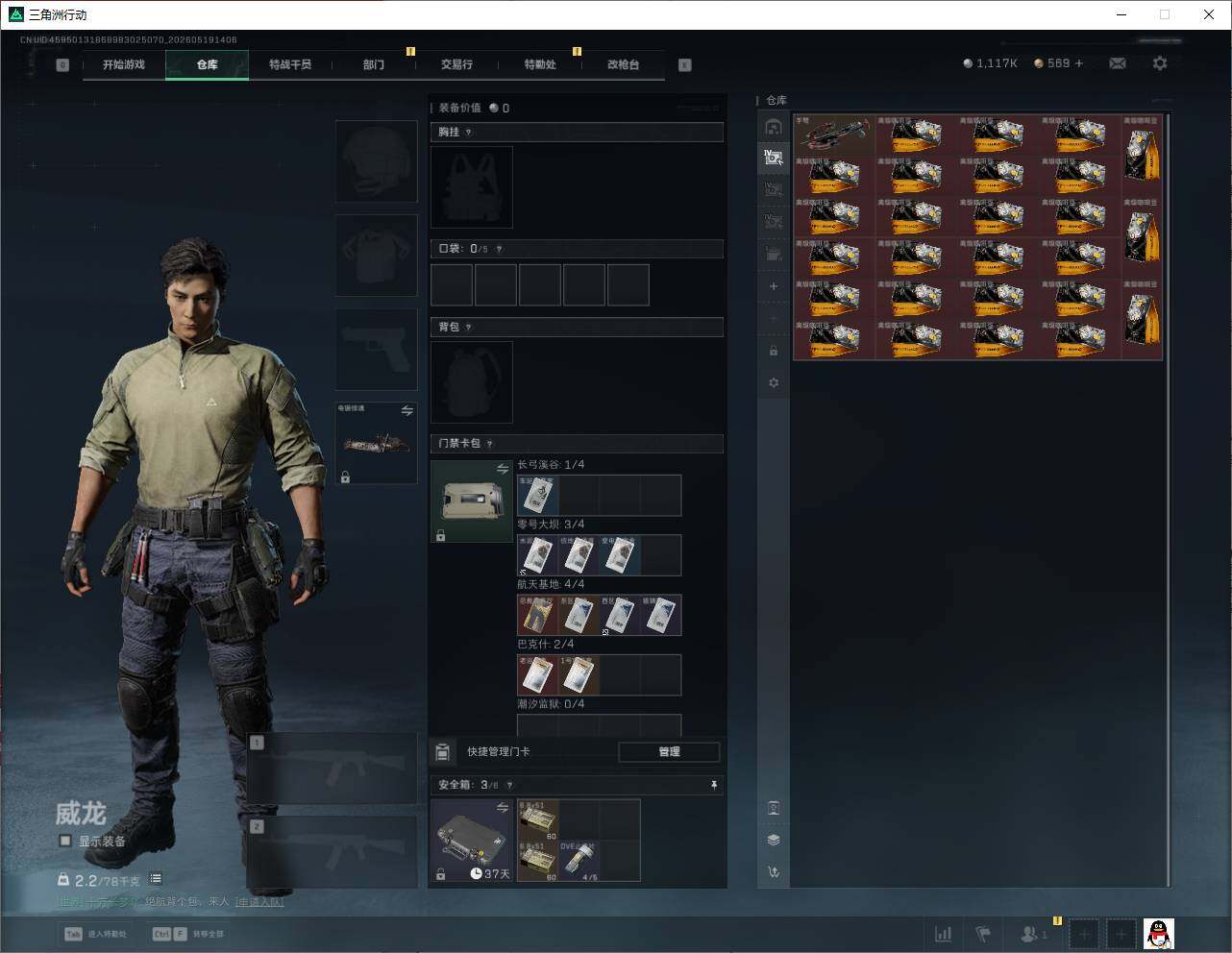Select the crossbow item in warehouse
This screenshot has width=1232, height=953.
click(834, 135)
